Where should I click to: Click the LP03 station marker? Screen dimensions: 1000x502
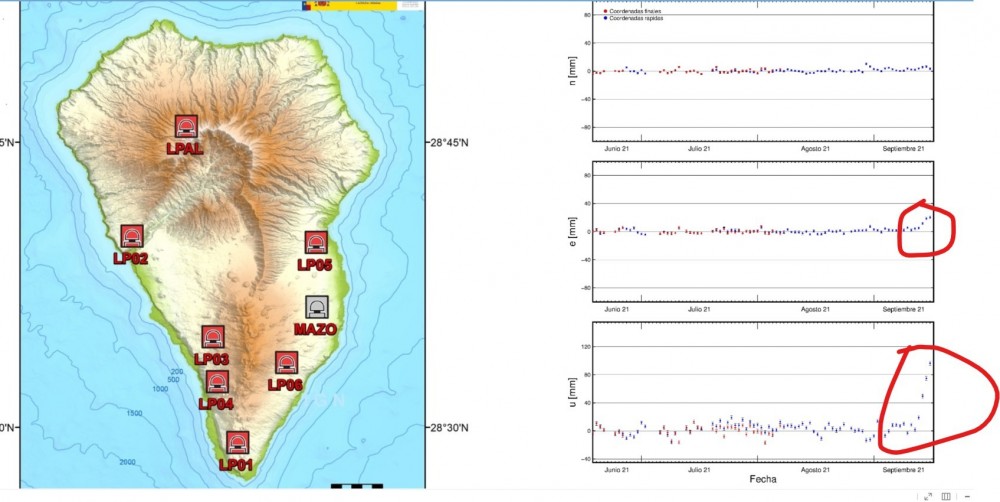[213, 337]
